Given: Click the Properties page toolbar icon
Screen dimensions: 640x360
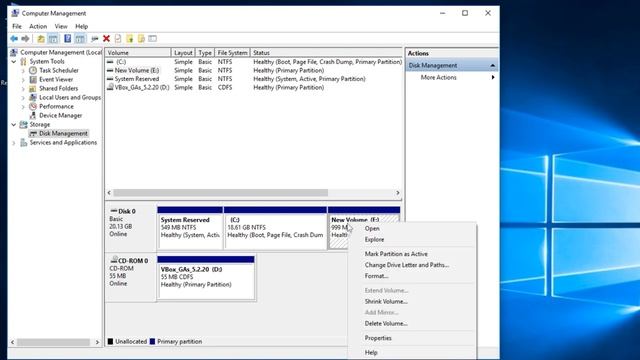Looking at the screenshot, I should [118, 39].
